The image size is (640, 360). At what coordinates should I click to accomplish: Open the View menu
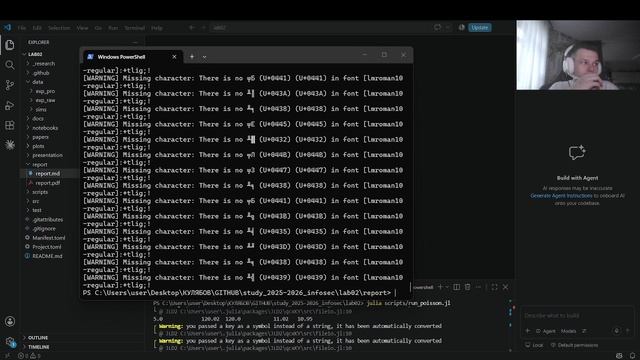click(82, 28)
